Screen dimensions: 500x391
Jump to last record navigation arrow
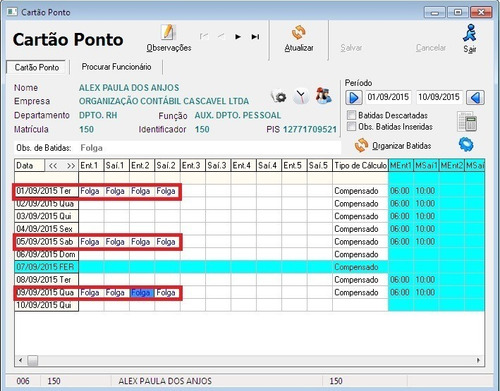255,36
